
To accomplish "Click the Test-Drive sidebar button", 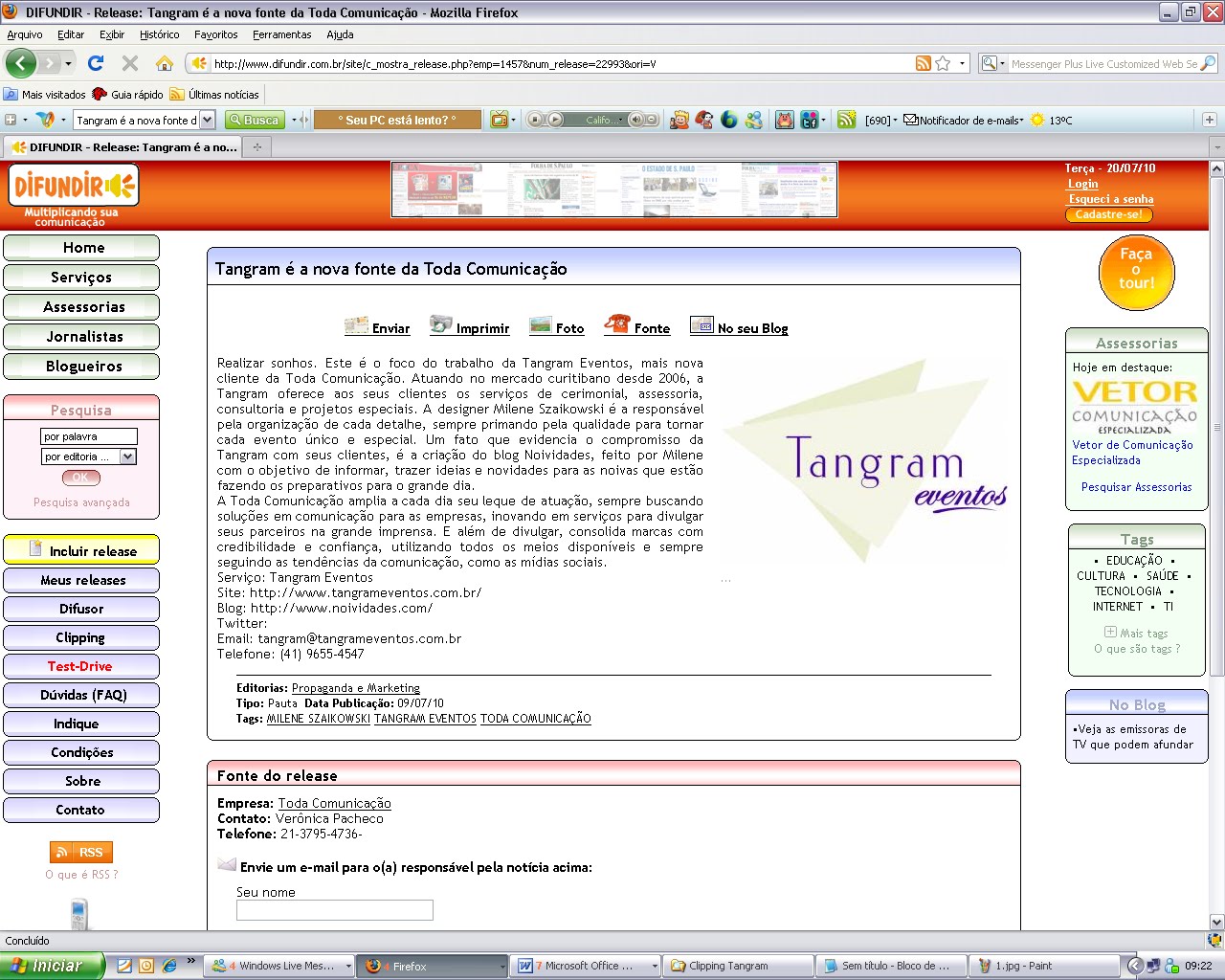I will 81,666.
